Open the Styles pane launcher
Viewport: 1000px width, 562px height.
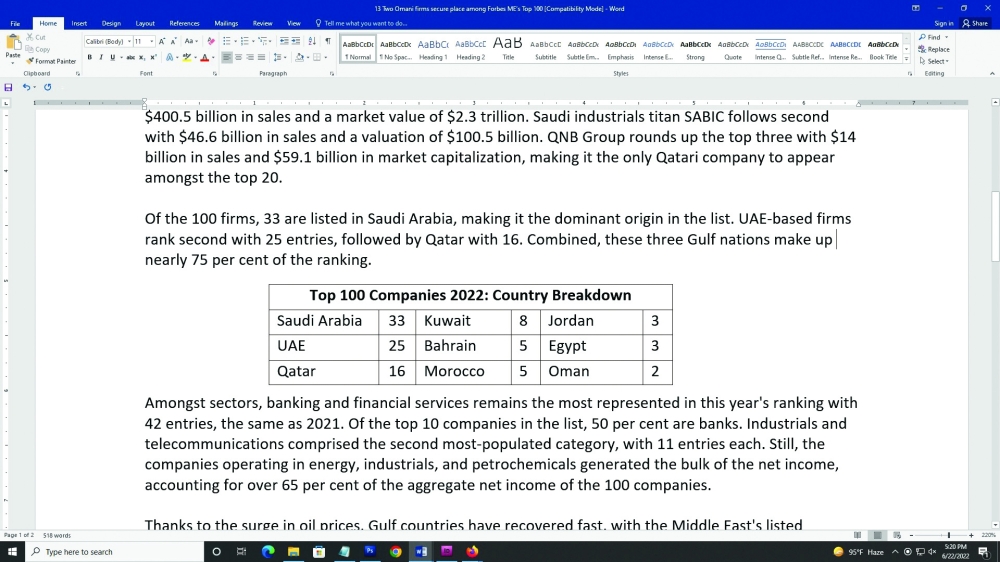click(x=909, y=74)
